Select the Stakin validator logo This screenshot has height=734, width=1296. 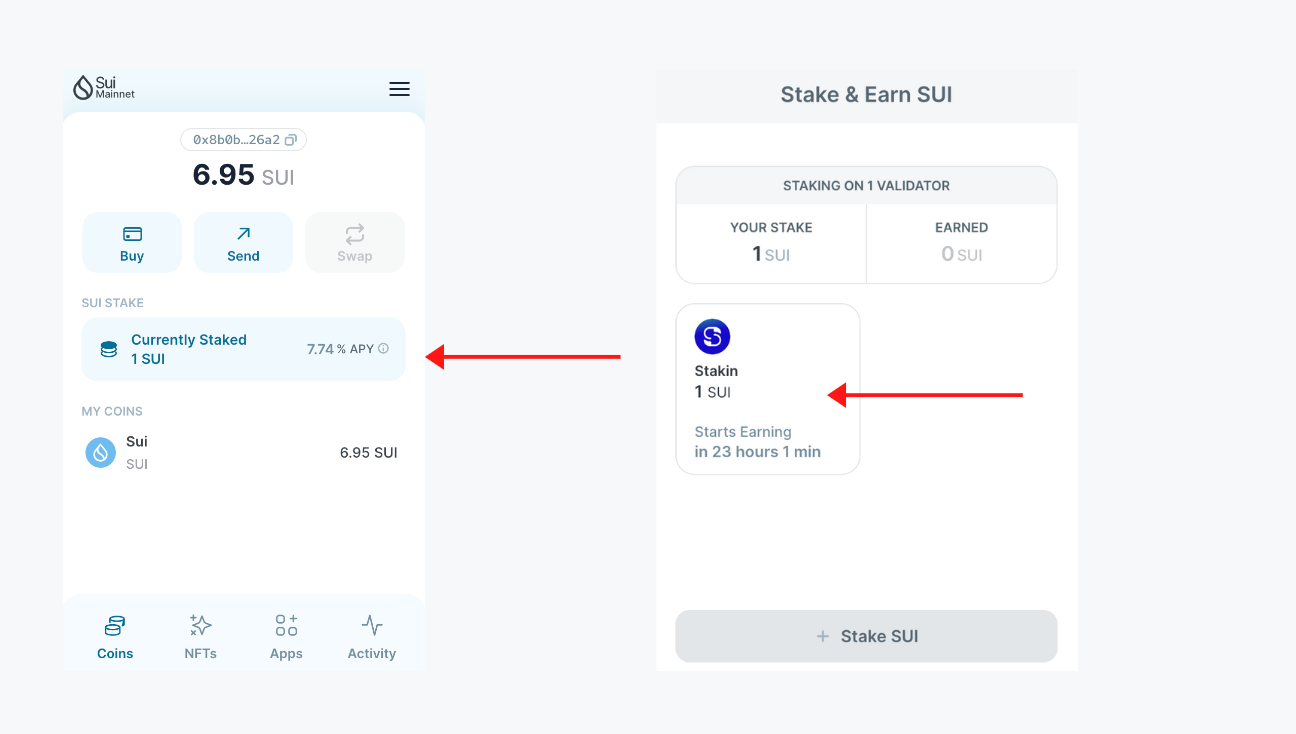click(x=712, y=337)
